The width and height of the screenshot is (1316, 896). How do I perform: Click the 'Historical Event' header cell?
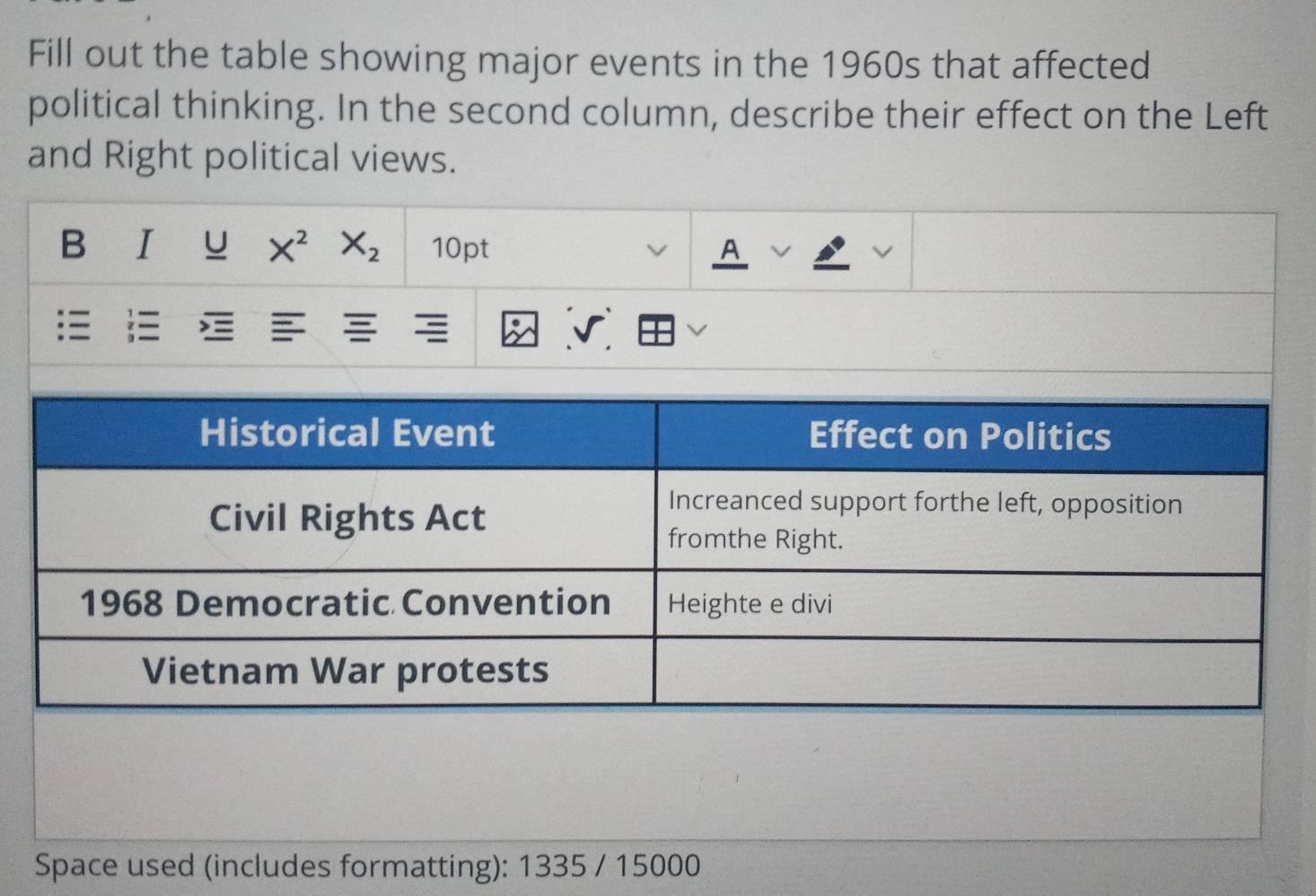click(347, 434)
